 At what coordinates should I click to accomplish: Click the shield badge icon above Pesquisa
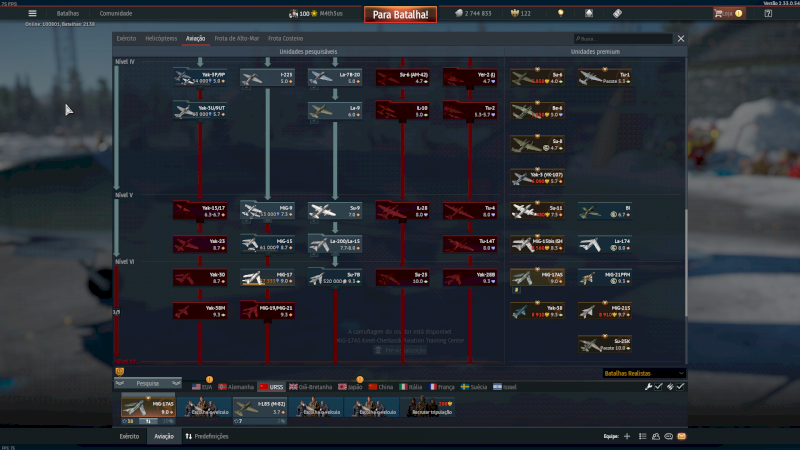pos(120,371)
